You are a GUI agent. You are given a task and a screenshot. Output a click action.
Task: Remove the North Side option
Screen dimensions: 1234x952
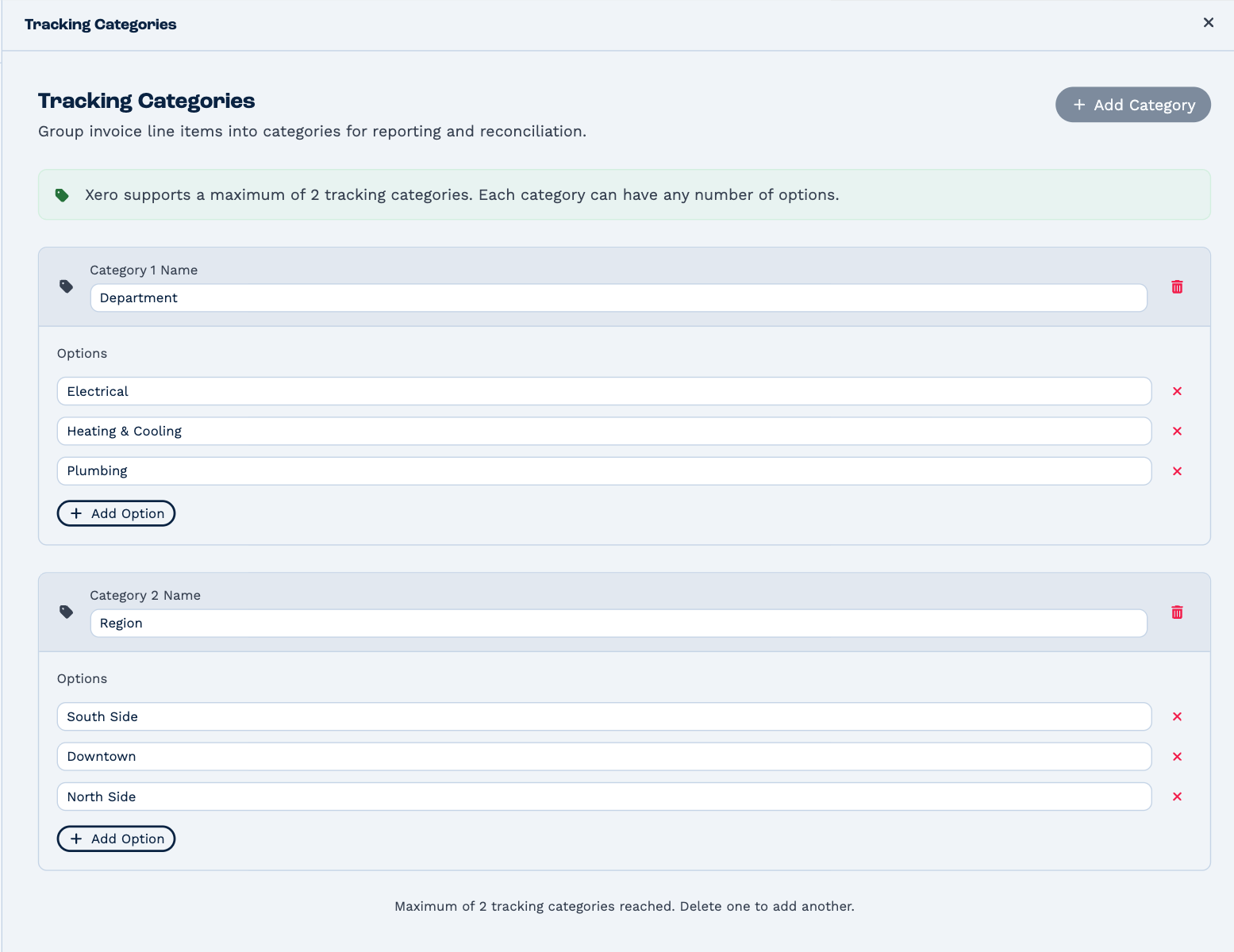1177,797
